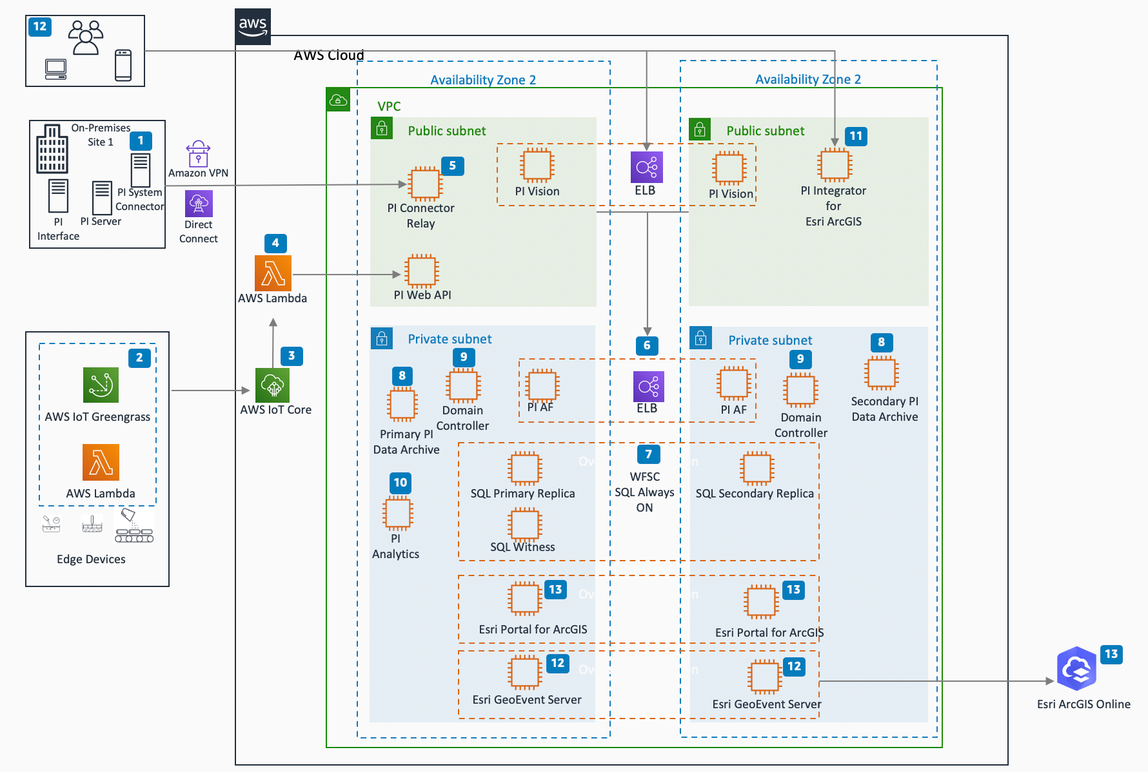Click Esri Portal icon below SQL Secondary Replica
The image size is (1148, 772).
point(761,603)
